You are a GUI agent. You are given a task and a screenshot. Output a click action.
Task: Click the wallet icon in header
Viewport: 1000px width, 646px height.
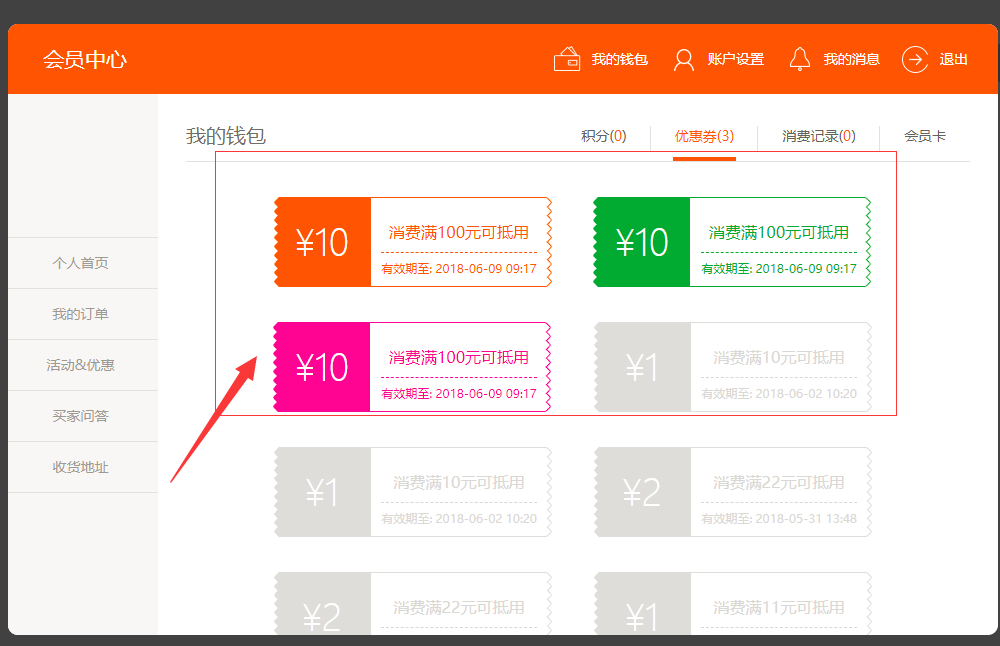point(567,60)
